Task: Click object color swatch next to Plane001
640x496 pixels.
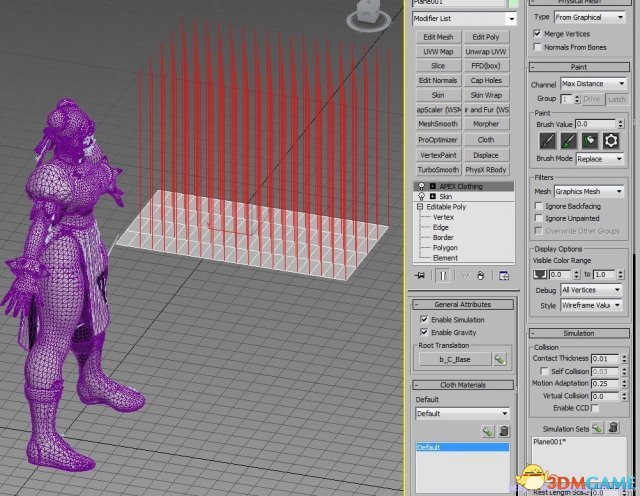Action: (x=513, y=3)
